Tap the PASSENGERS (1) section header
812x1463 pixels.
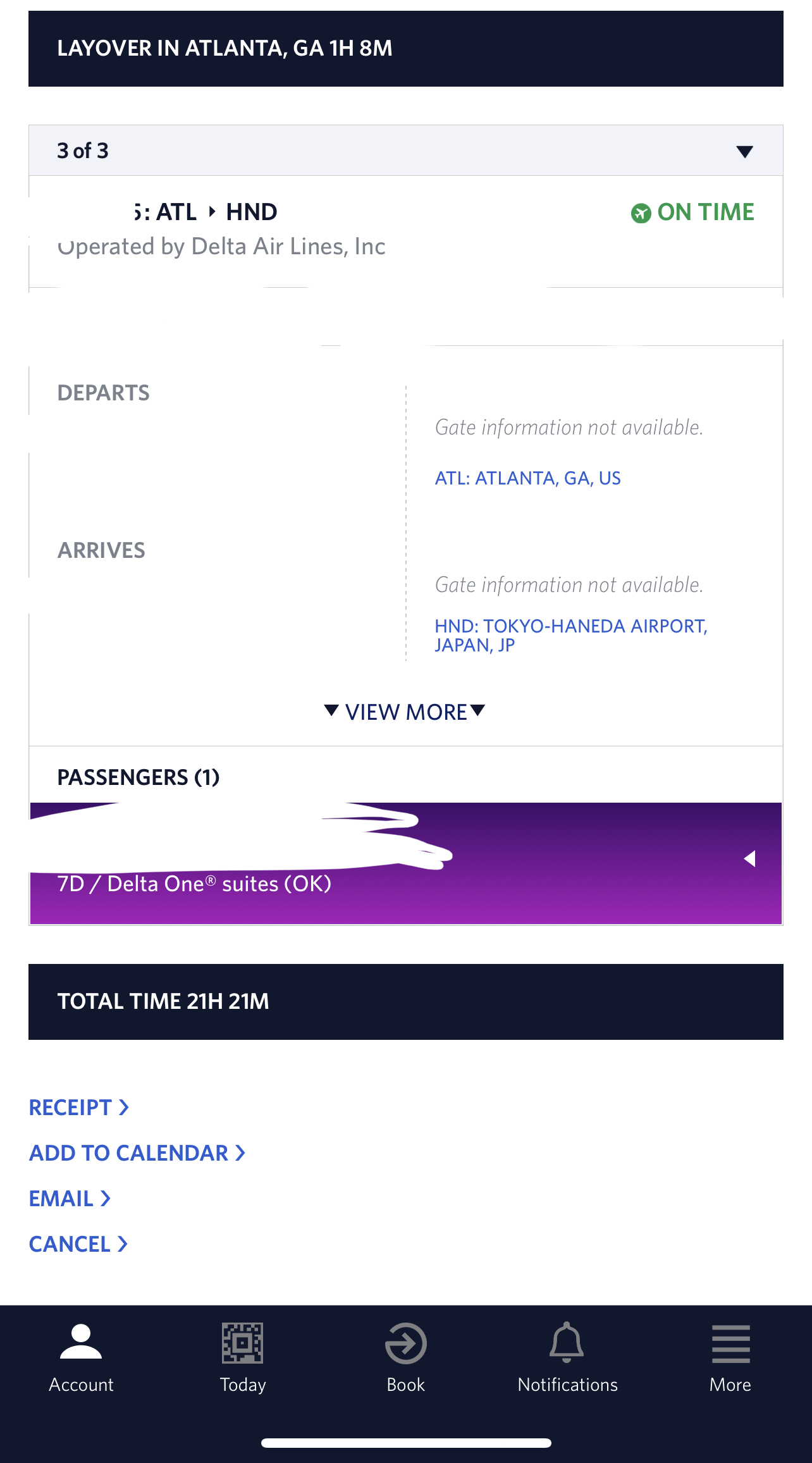click(138, 777)
